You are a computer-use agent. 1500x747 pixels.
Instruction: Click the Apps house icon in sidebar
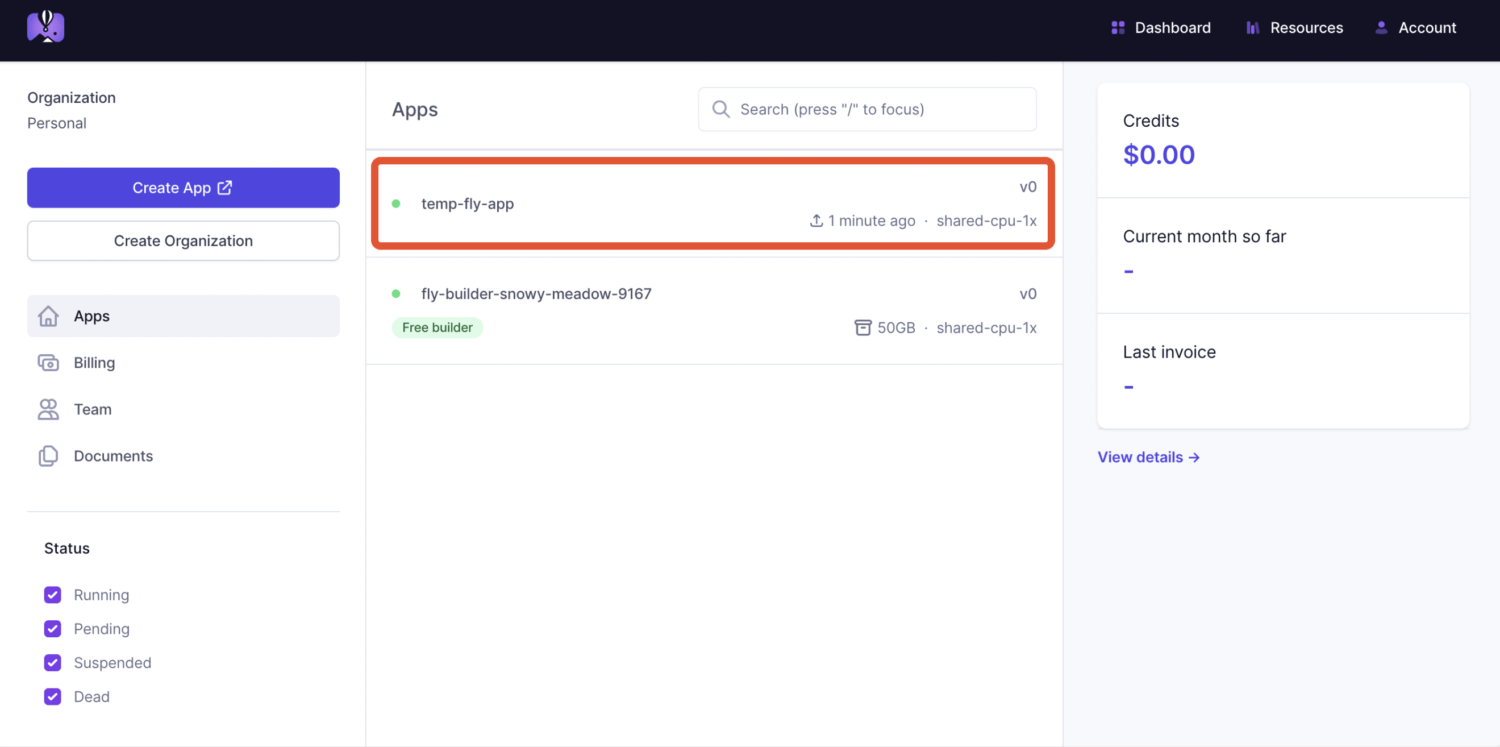(x=48, y=316)
